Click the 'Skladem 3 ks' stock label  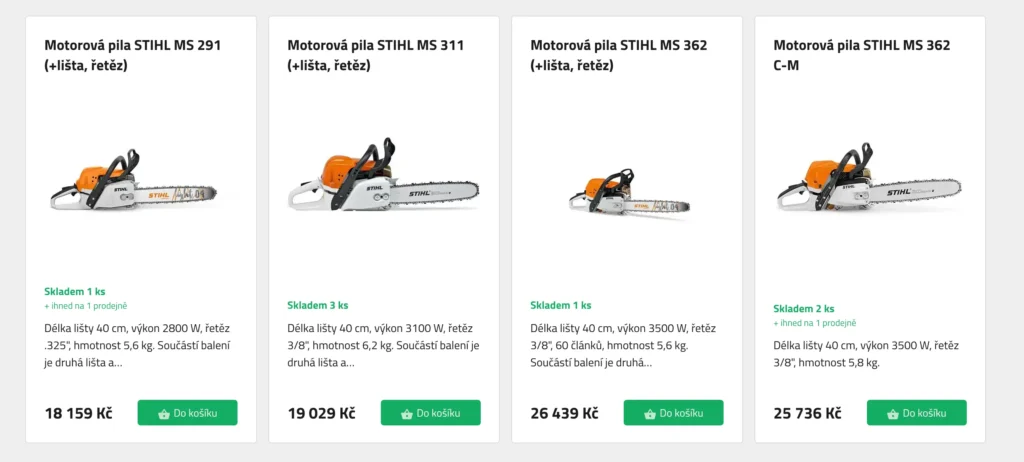pos(318,305)
